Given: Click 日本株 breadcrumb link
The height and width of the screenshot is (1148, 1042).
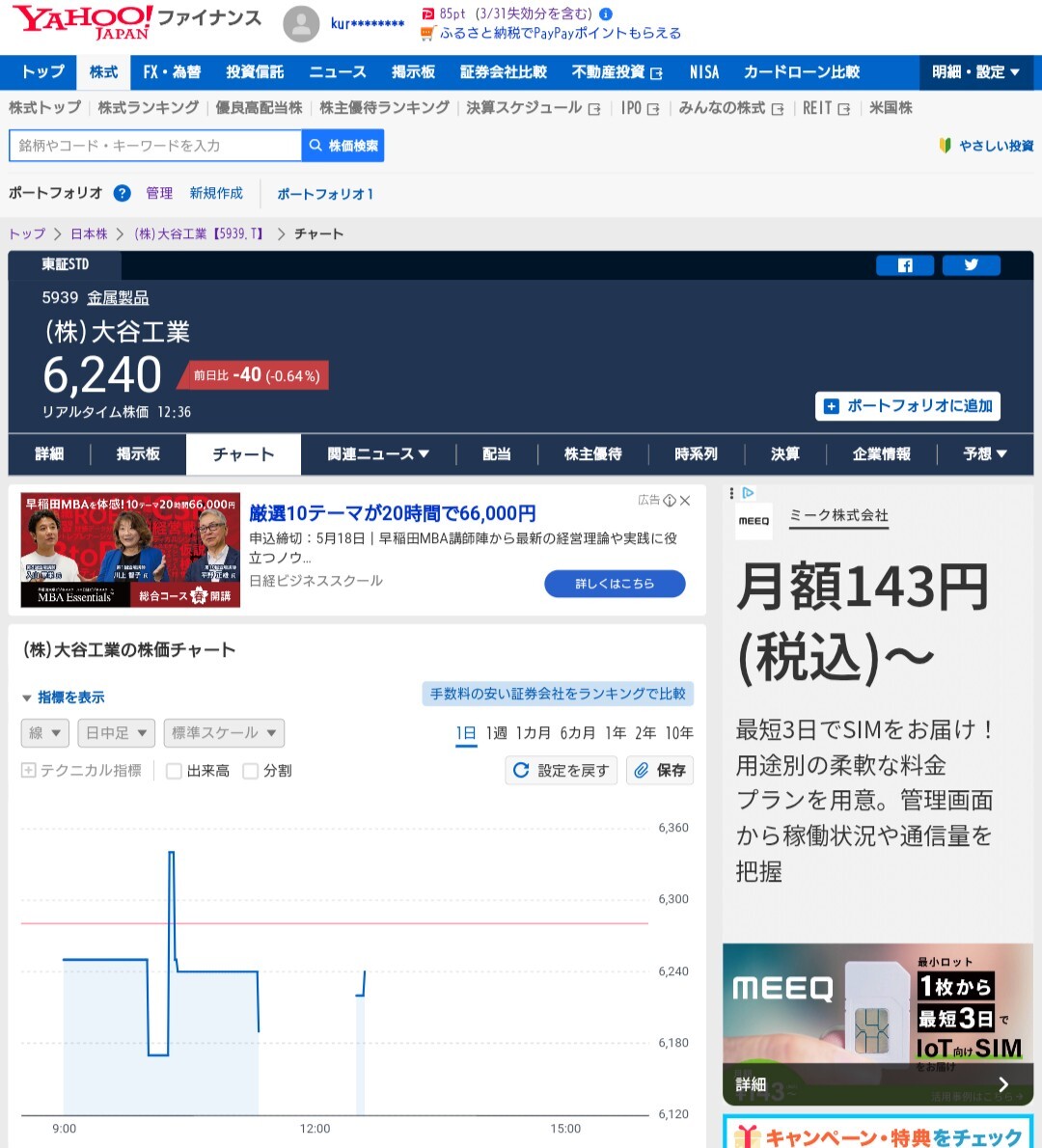Looking at the screenshot, I should 90,233.
